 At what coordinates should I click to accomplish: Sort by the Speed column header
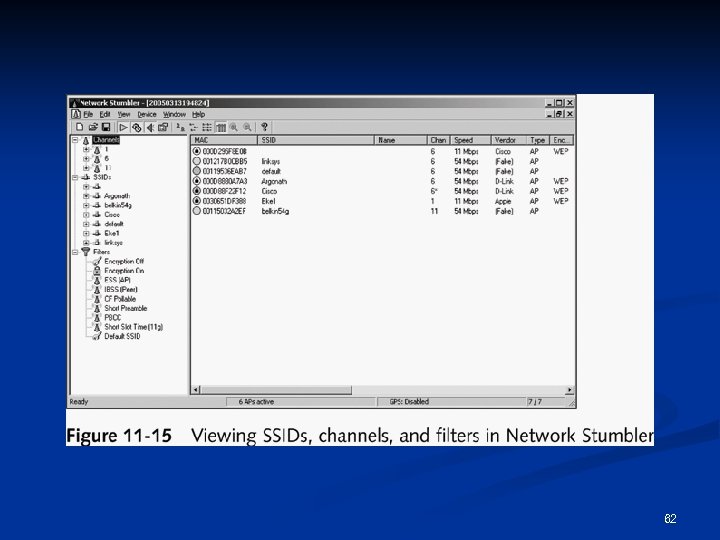point(471,140)
